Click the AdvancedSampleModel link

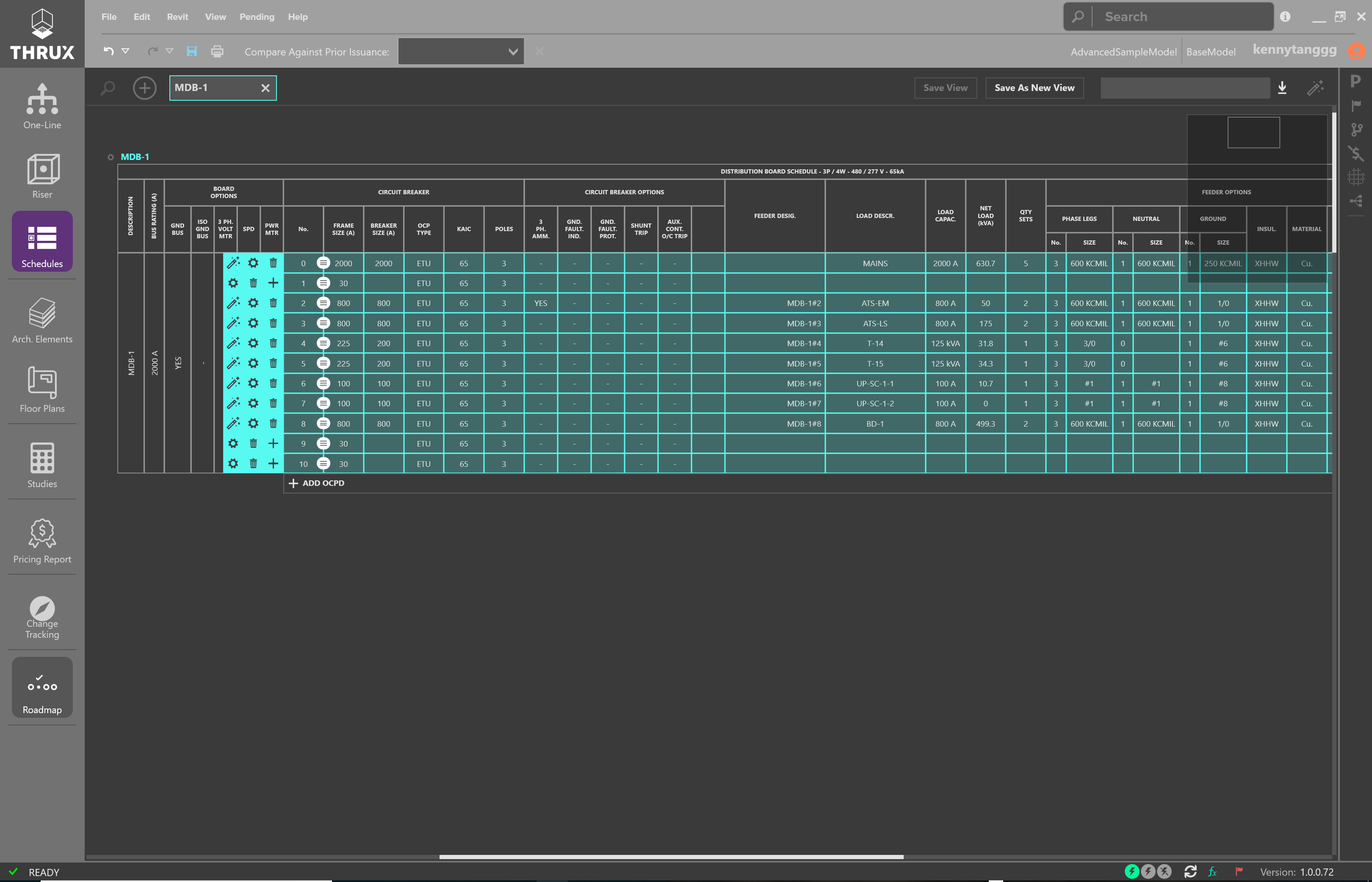point(1123,52)
